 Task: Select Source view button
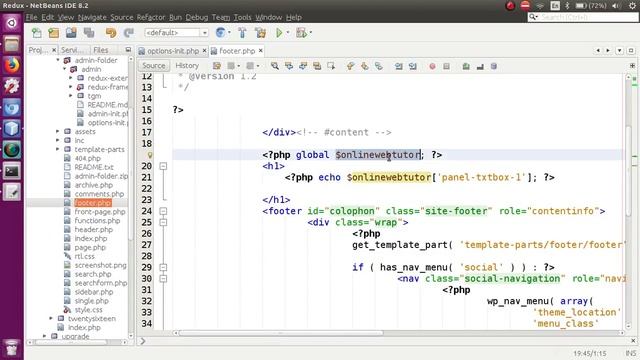pos(153,65)
